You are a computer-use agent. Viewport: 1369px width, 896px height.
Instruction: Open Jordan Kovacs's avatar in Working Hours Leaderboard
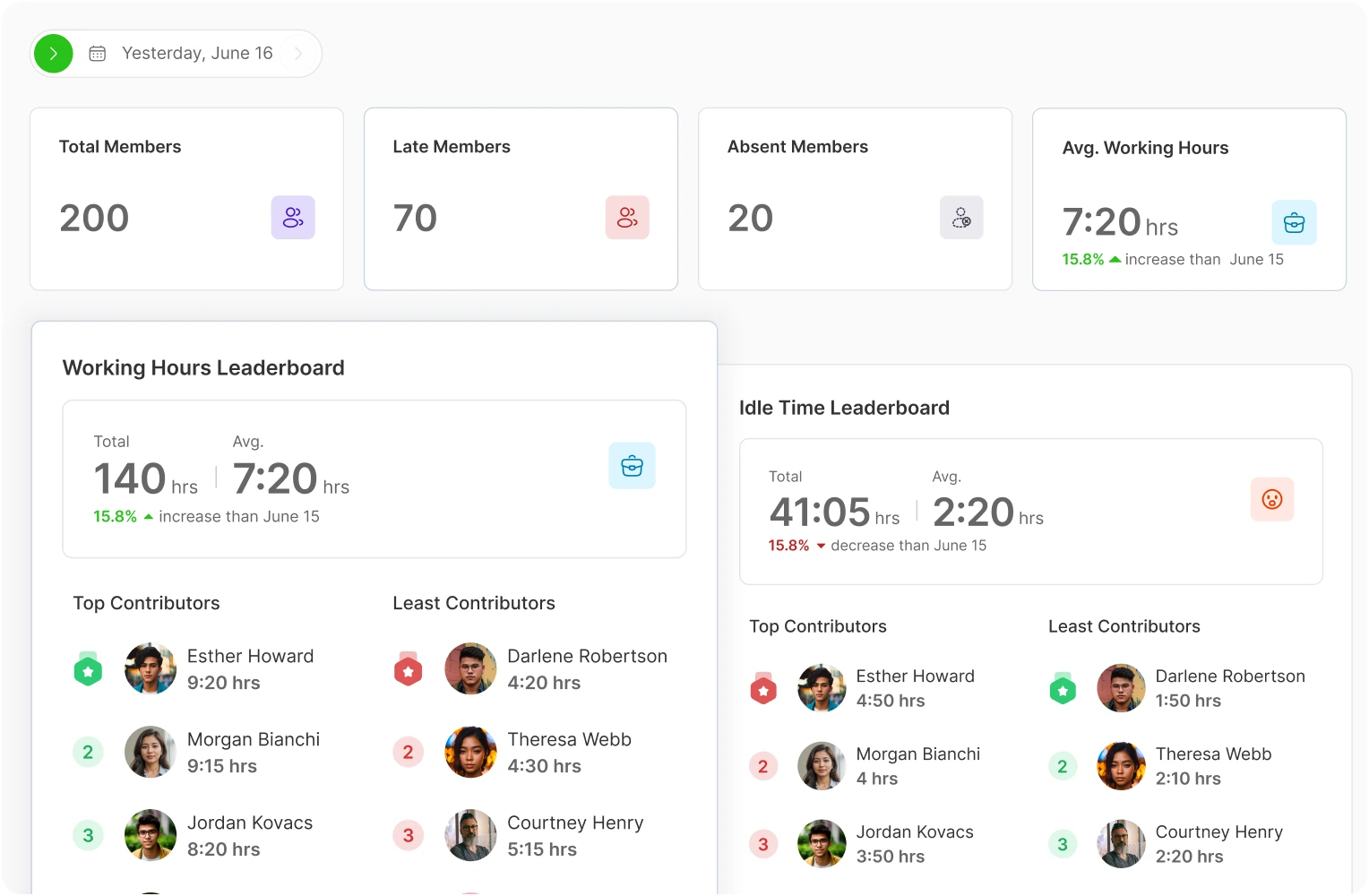(151, 835)
